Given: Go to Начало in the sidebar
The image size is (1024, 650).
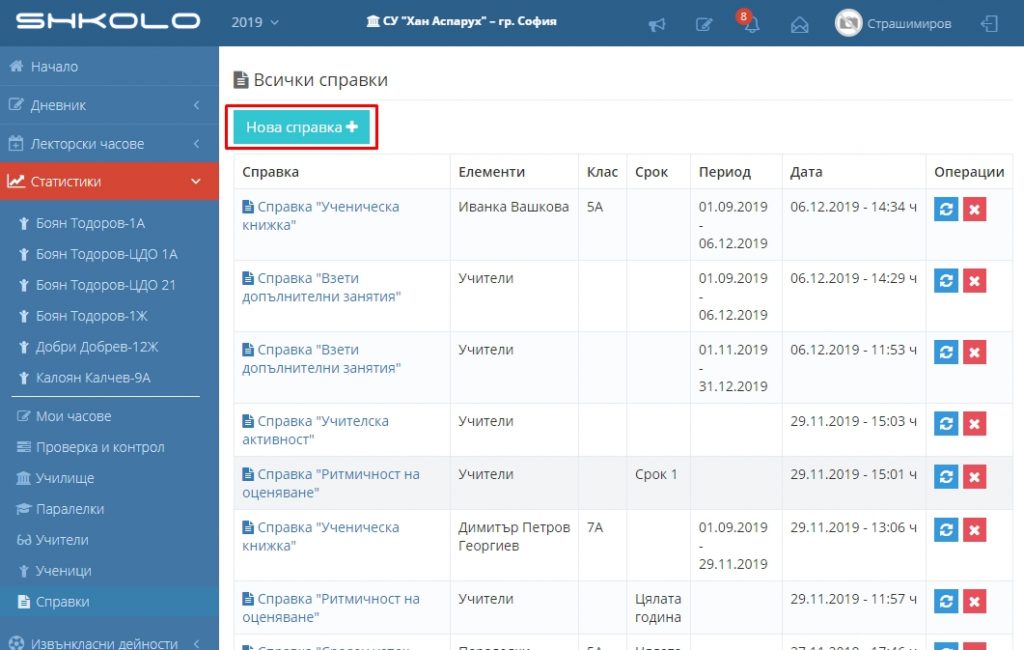Looking at the screenshot, I should tap(109, 67).
